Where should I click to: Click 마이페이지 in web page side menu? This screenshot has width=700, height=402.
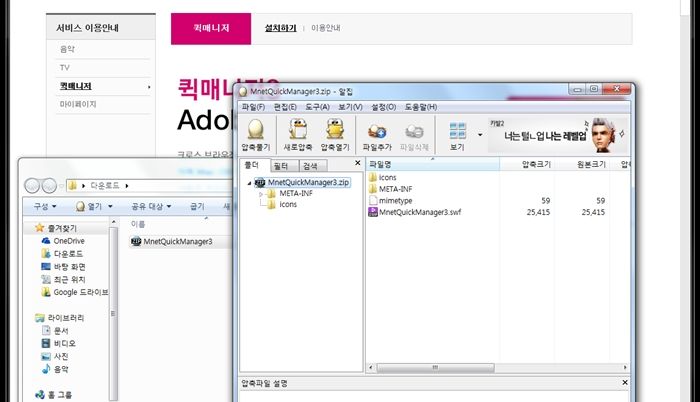[78, 104]
